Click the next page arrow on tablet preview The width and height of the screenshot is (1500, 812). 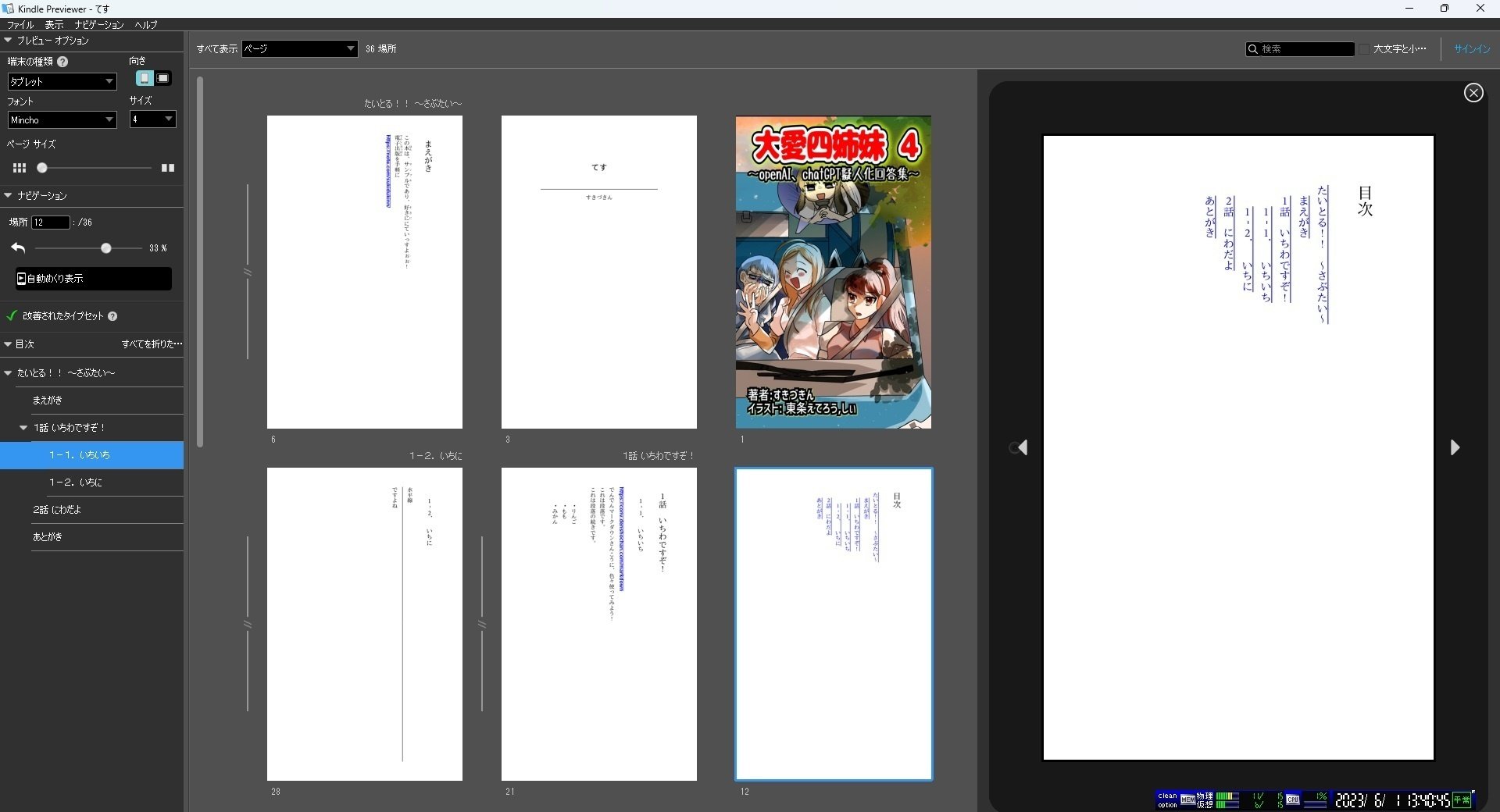1455,447
